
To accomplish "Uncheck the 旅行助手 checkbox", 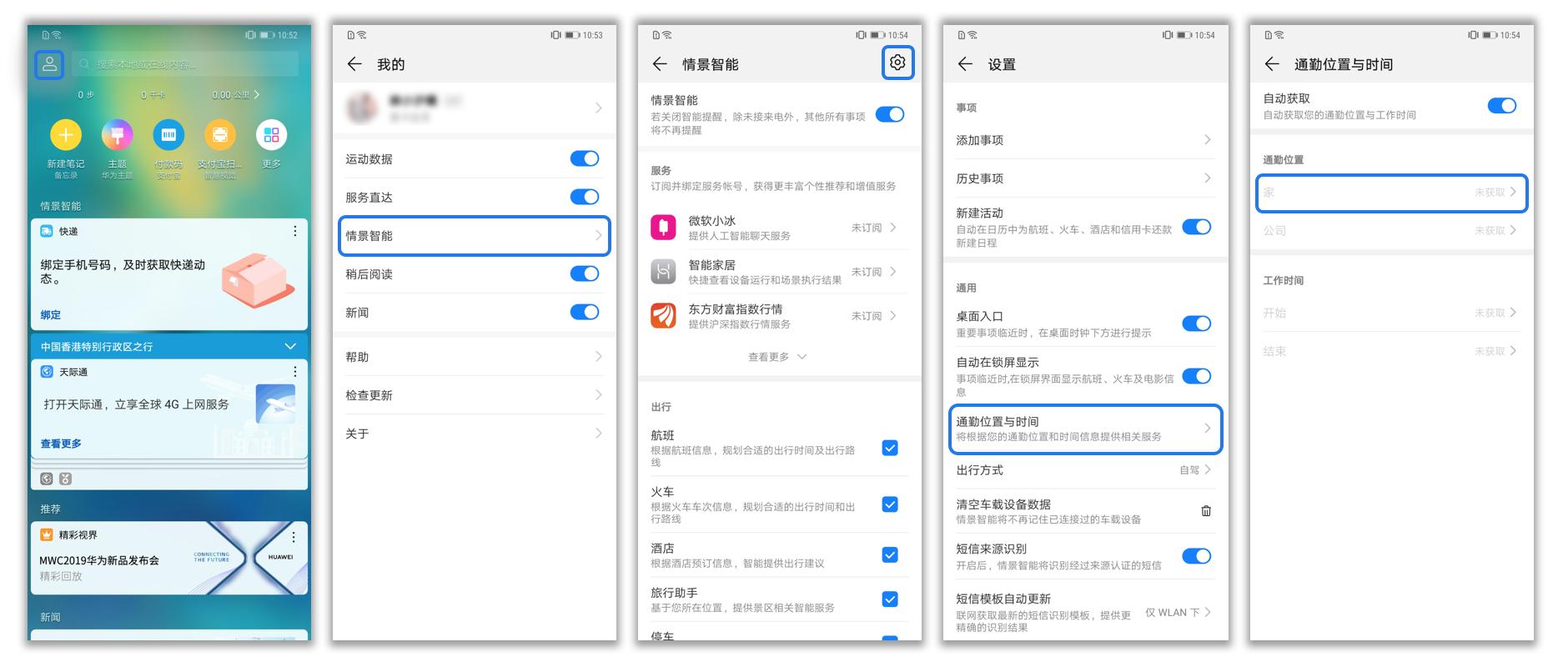I will point(890,599).
